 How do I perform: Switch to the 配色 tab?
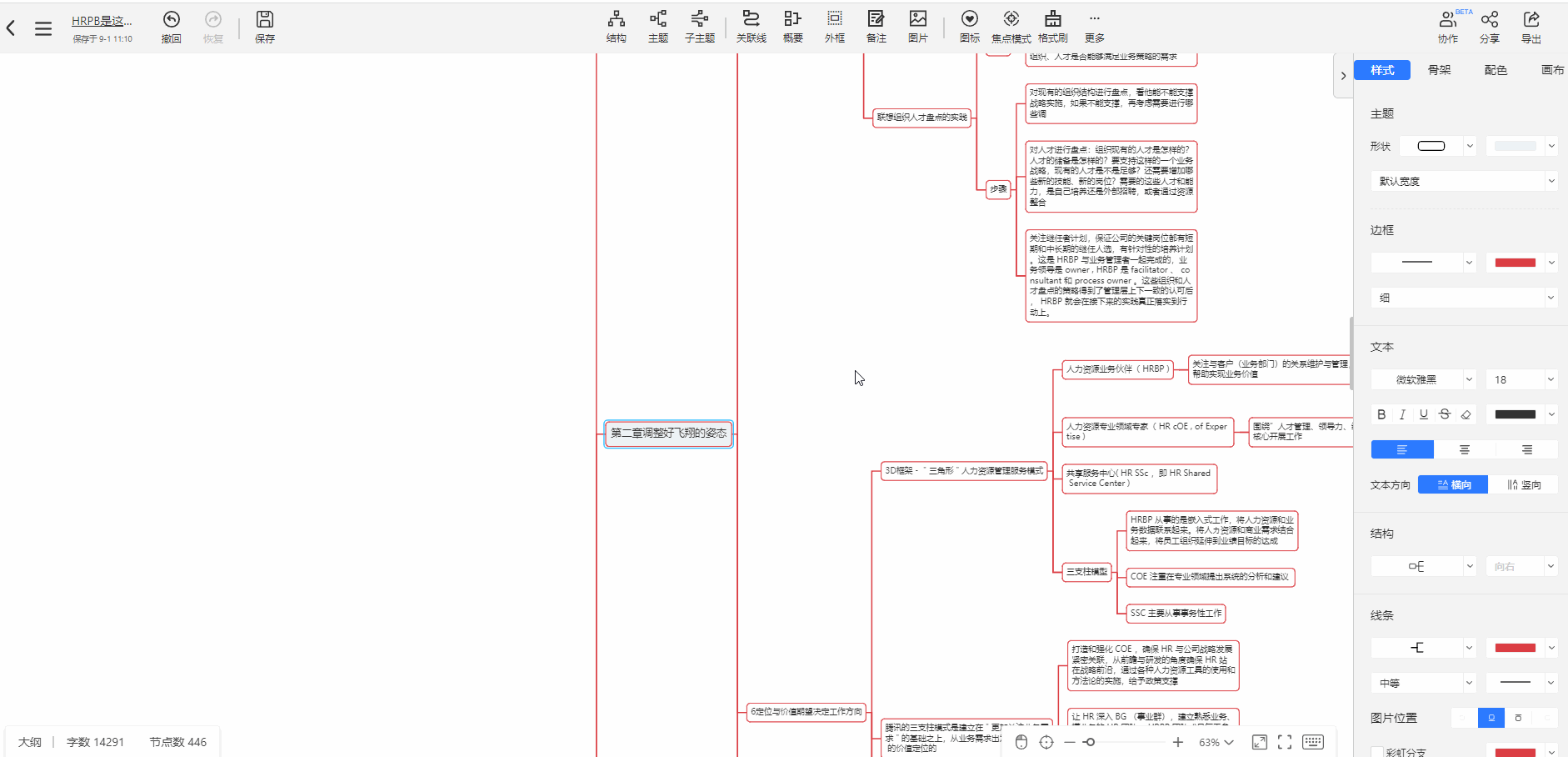pyautogui.click(x=1496, y=70)
